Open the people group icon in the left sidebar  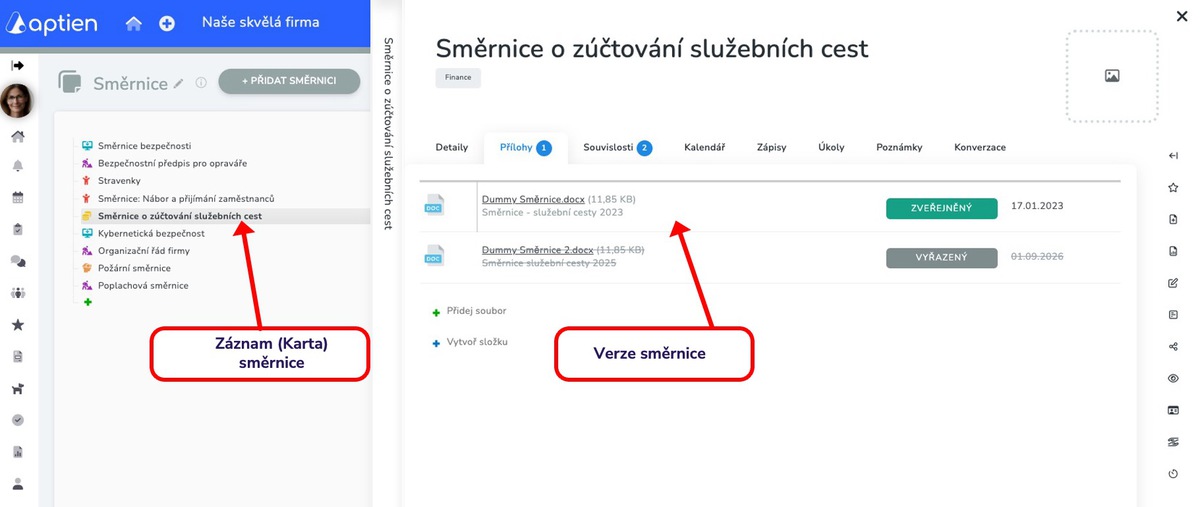pos(17,293)
